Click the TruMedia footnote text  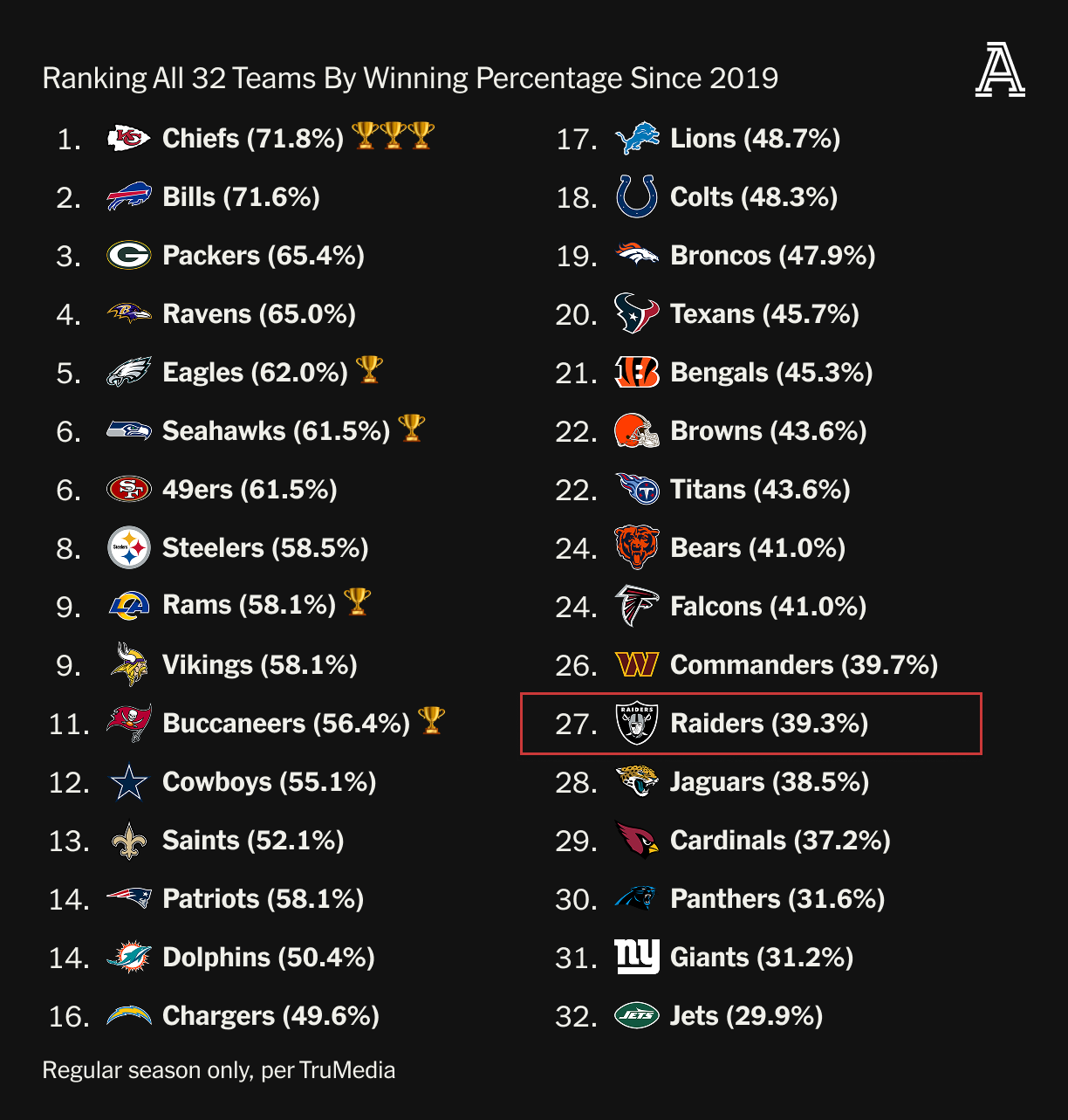pyautogui.click(x=218, y=1070)
